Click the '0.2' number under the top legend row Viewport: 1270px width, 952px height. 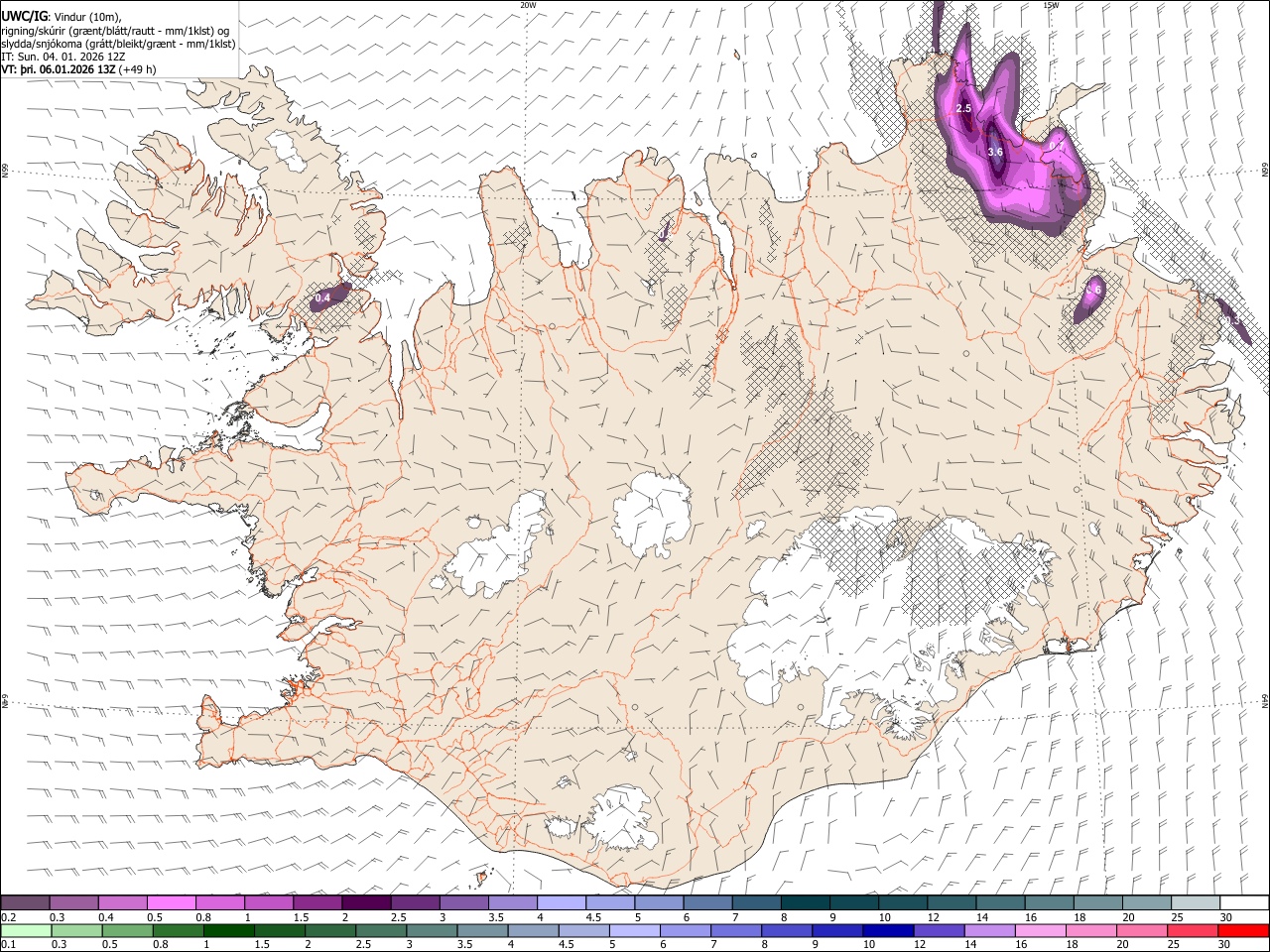(x=8, y=917)
